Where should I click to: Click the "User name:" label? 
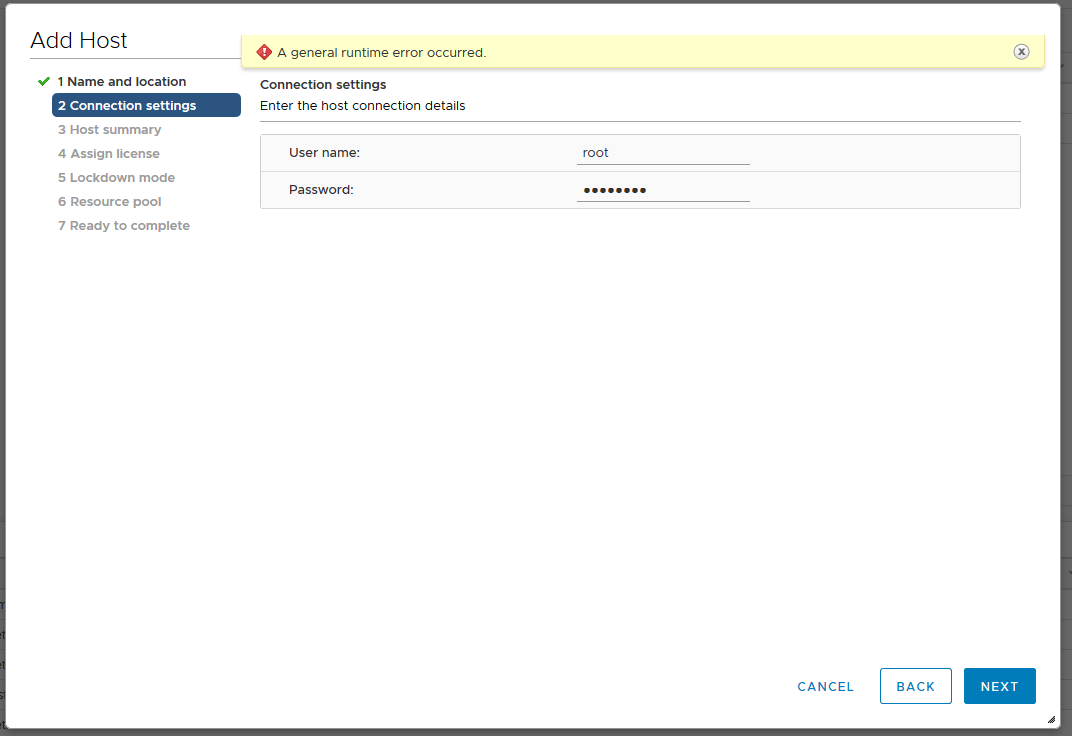point(324,153)
